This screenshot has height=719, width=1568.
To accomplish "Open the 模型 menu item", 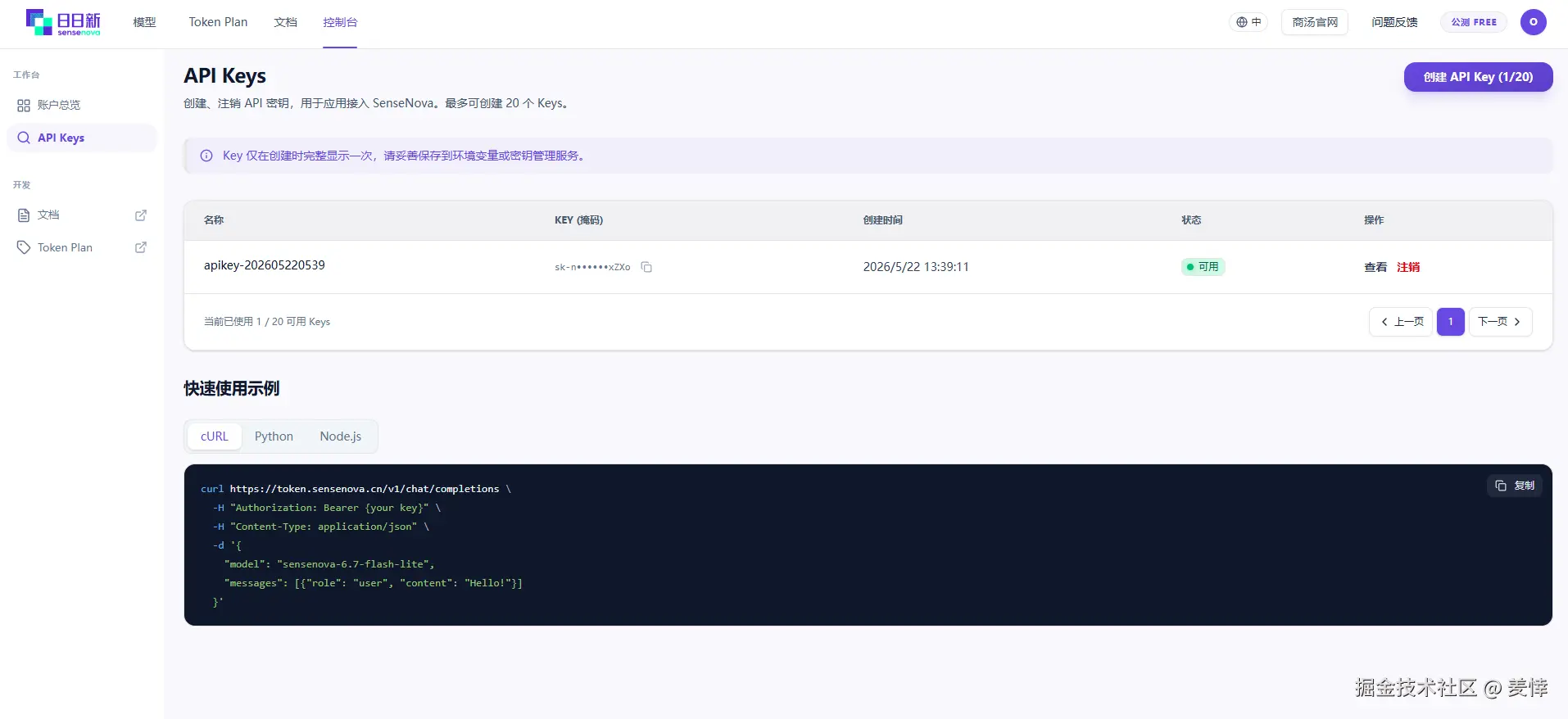I will (x=144, y=22).
